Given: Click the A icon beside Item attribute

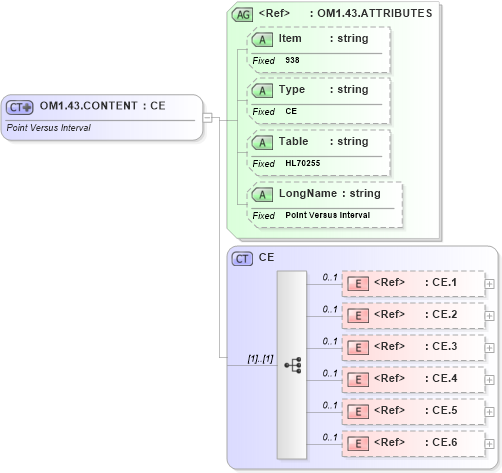Looking at the screenshot, I should click(262, 40).
